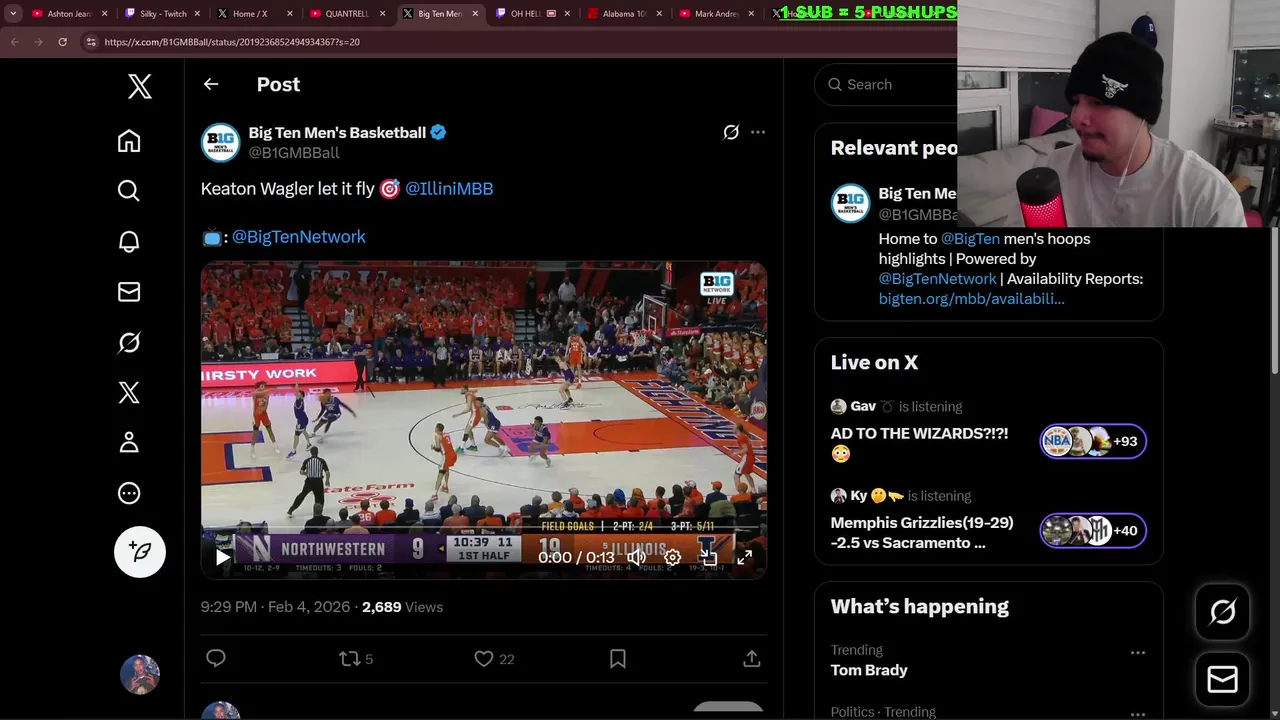Like the post with 22 likes

[x=494, y=658]
